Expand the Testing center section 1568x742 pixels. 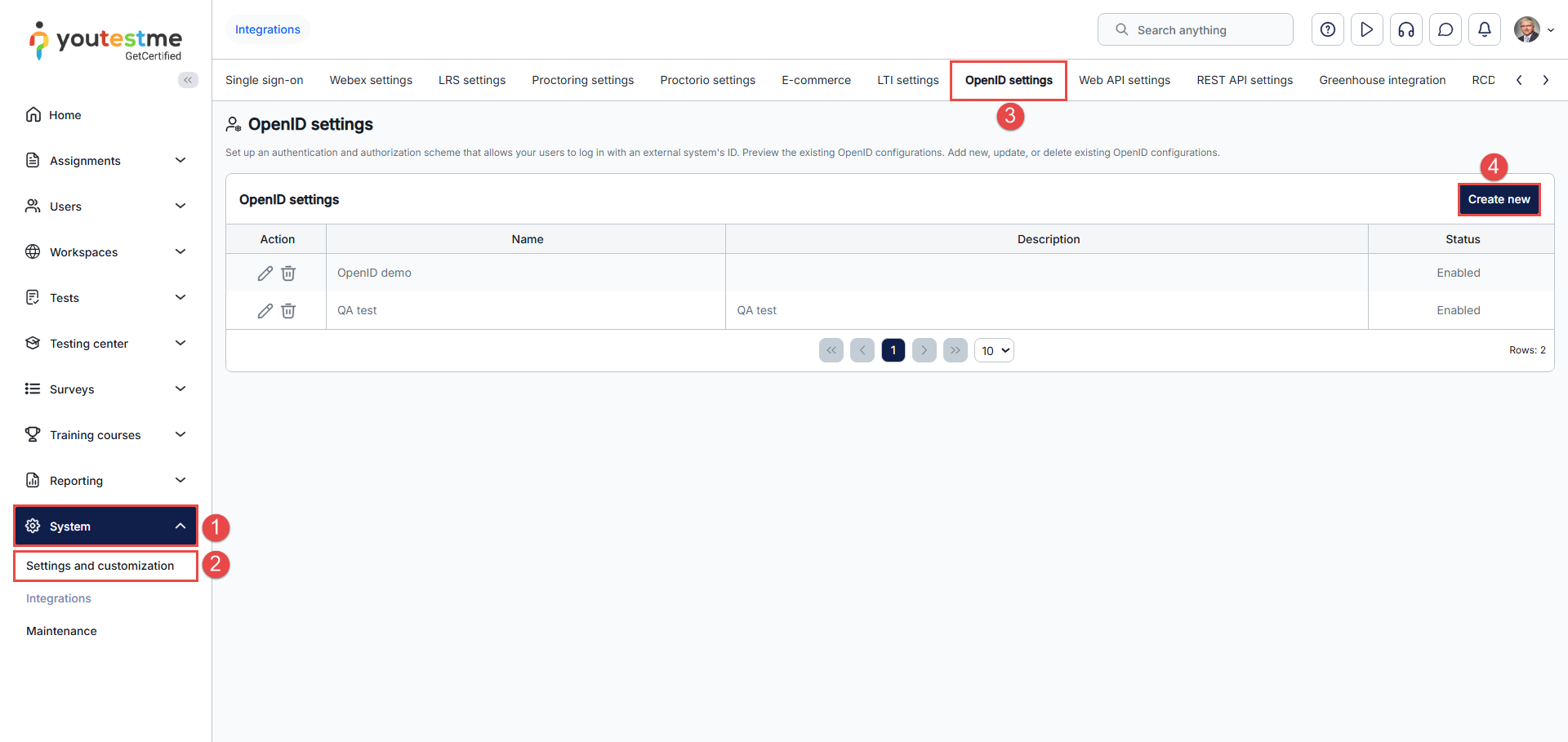point(106,344)
